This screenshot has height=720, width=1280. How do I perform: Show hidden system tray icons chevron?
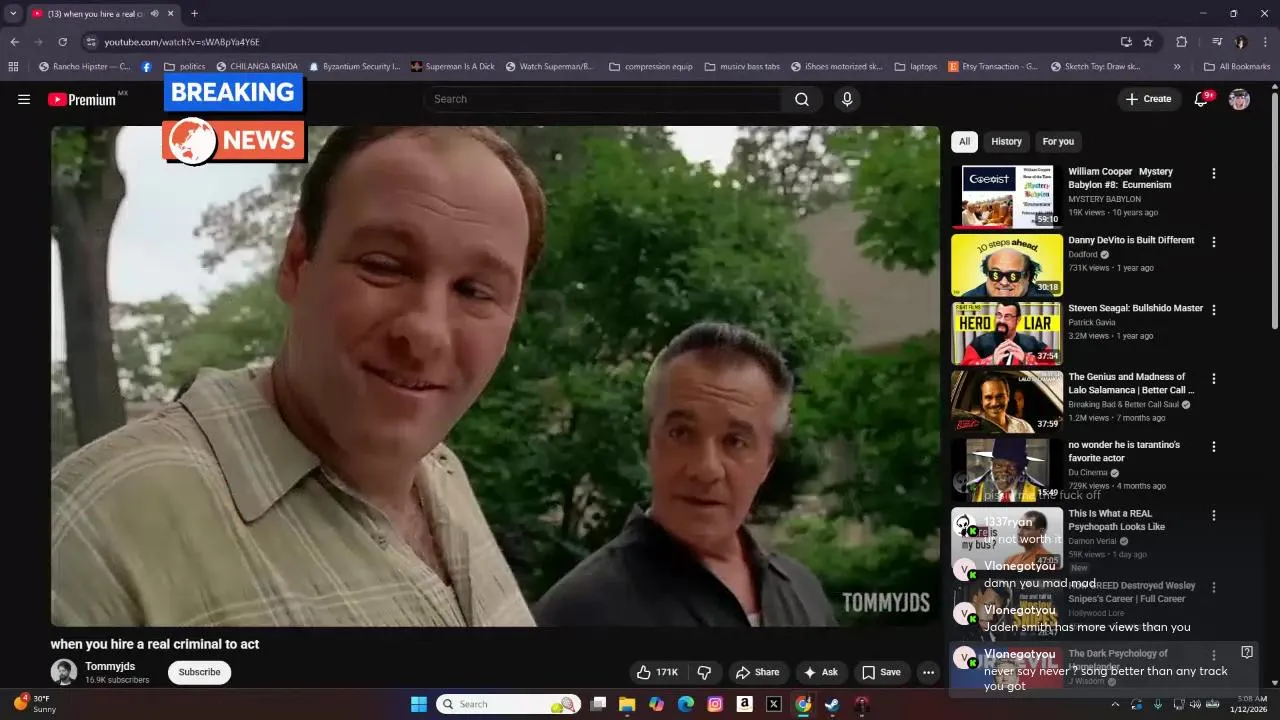pyautogui.click(x=1116, y=704)
